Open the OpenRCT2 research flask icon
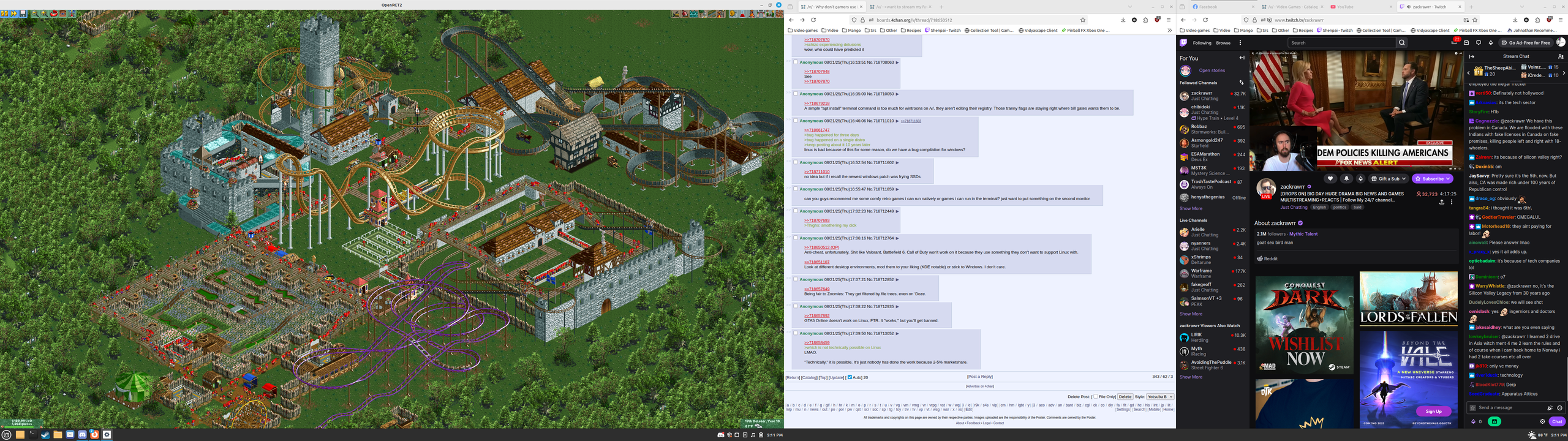 click(x=742, y=13)
